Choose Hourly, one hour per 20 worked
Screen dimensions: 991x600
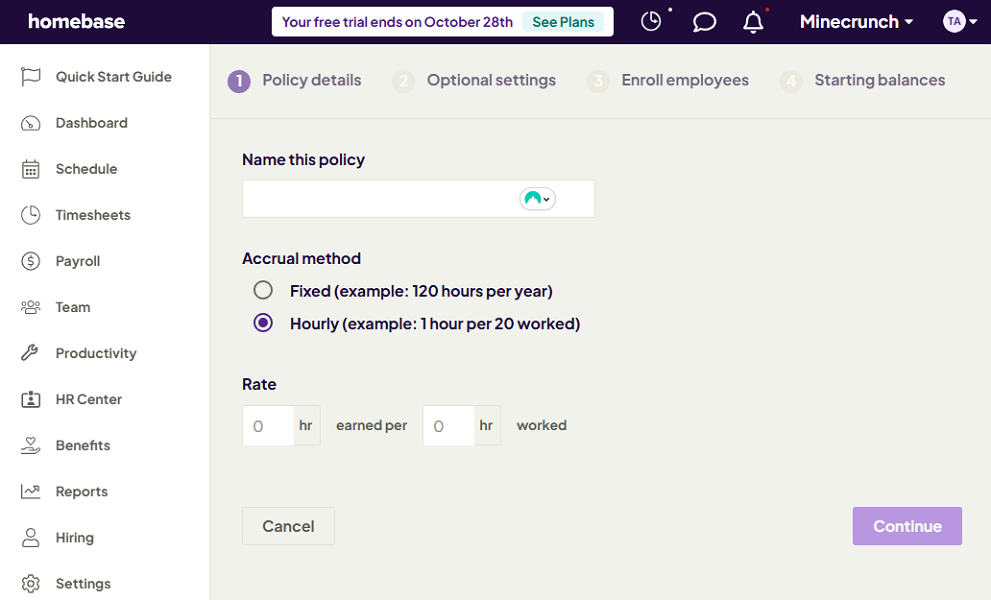pyautogui.click(x=263, y=323)
